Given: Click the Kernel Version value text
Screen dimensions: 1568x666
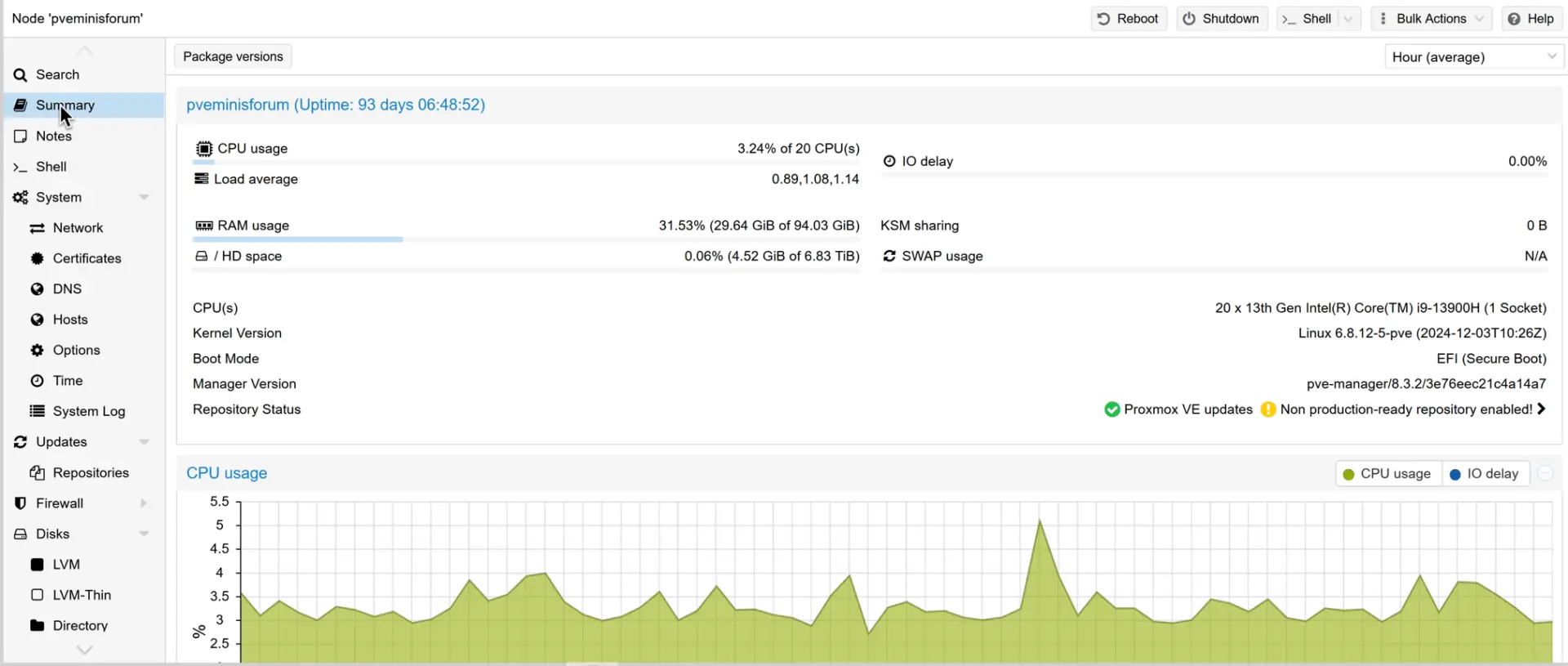Looking at the screenshot, I should click(1422, 333).
